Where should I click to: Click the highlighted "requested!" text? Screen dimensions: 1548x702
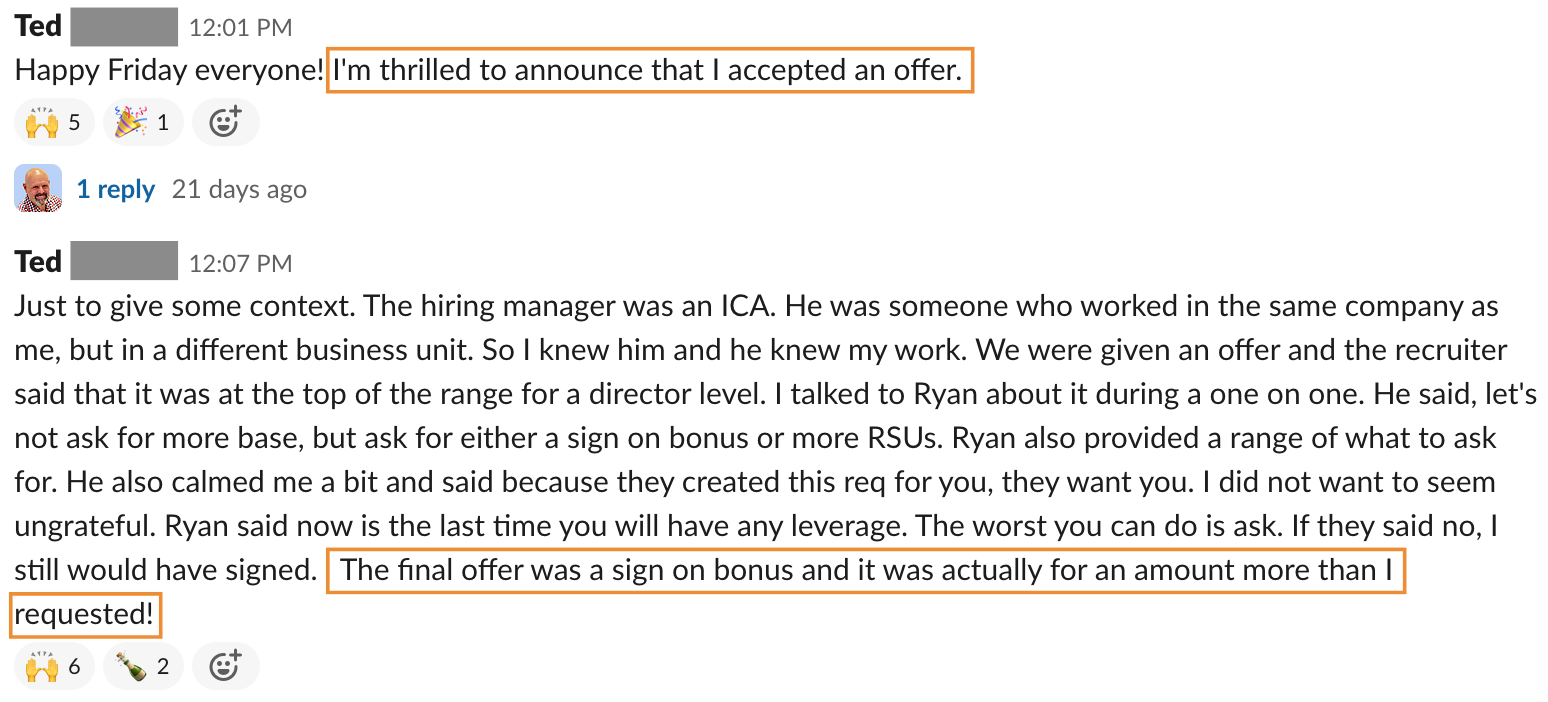[84, 615]
